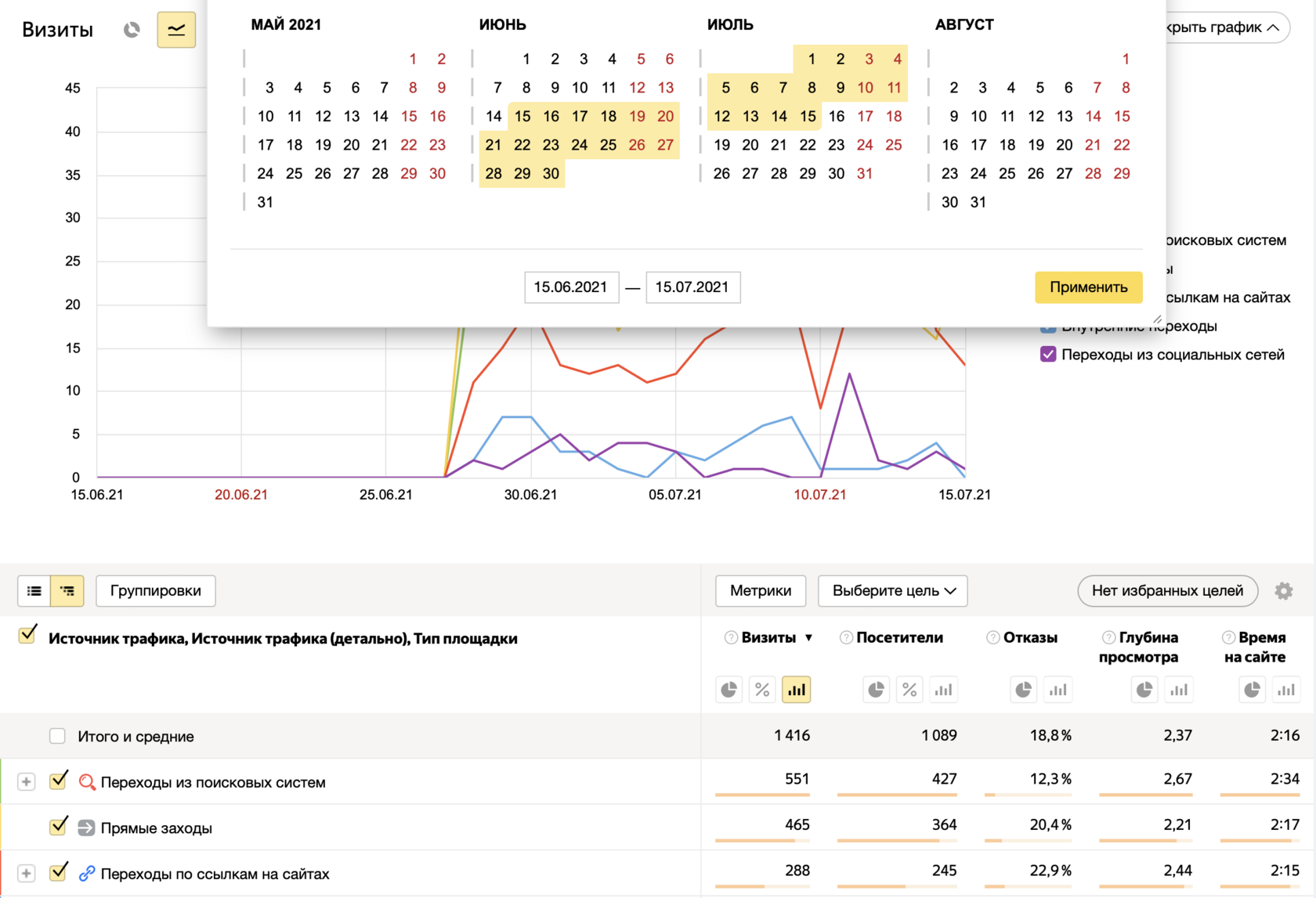Uncheck Прямые заходы row checkbox
Screen dimensions: 1316x898
(58, 828)
